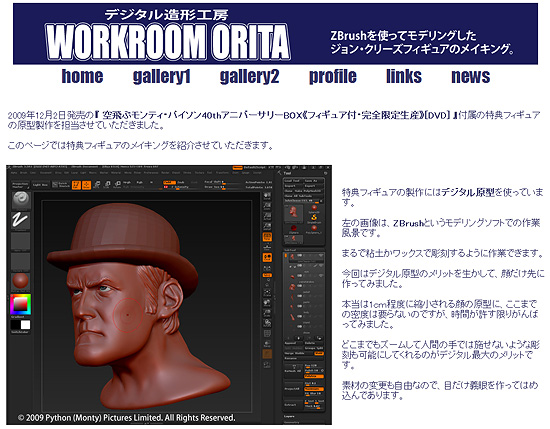The image size is (550, 429).
Task: Click the Tool palette dock icon
Action: pyautogui.click(x=326, y=173)
